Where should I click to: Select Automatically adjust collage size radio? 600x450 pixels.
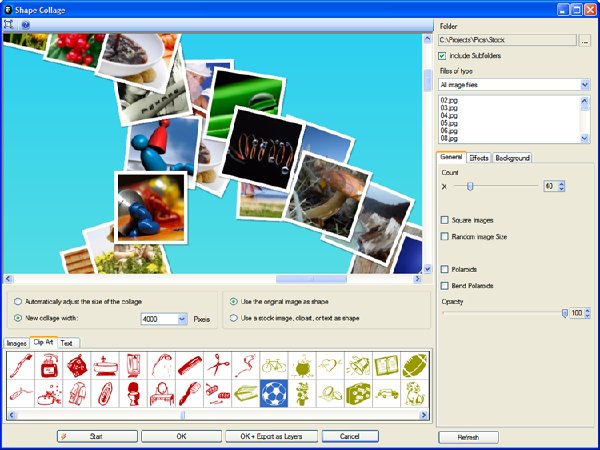point(18,302)
